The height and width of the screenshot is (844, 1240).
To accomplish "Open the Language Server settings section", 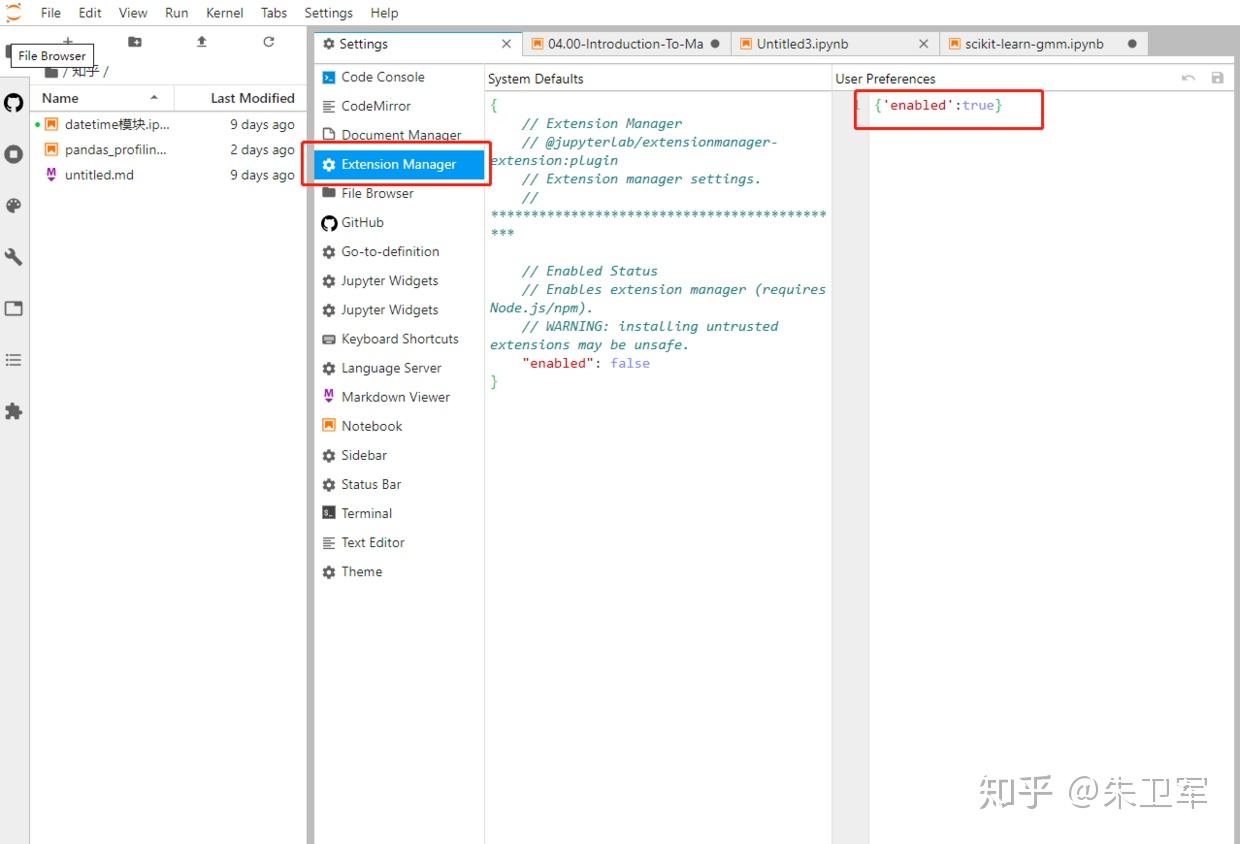I will [x=392, y=368].
